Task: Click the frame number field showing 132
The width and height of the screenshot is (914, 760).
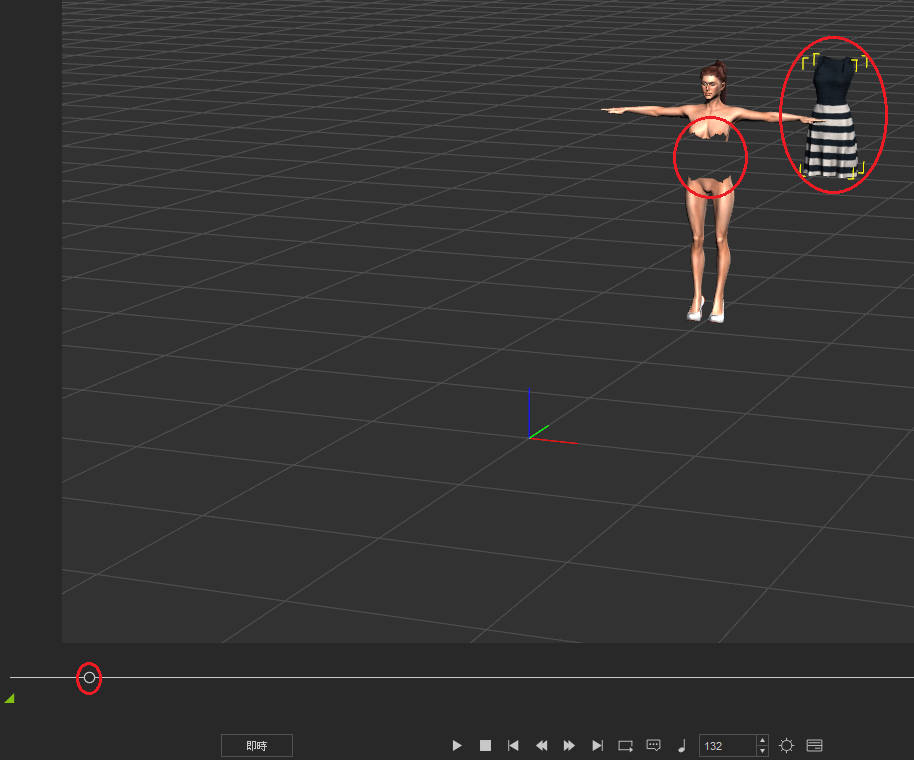Action: tap(727, 745)
